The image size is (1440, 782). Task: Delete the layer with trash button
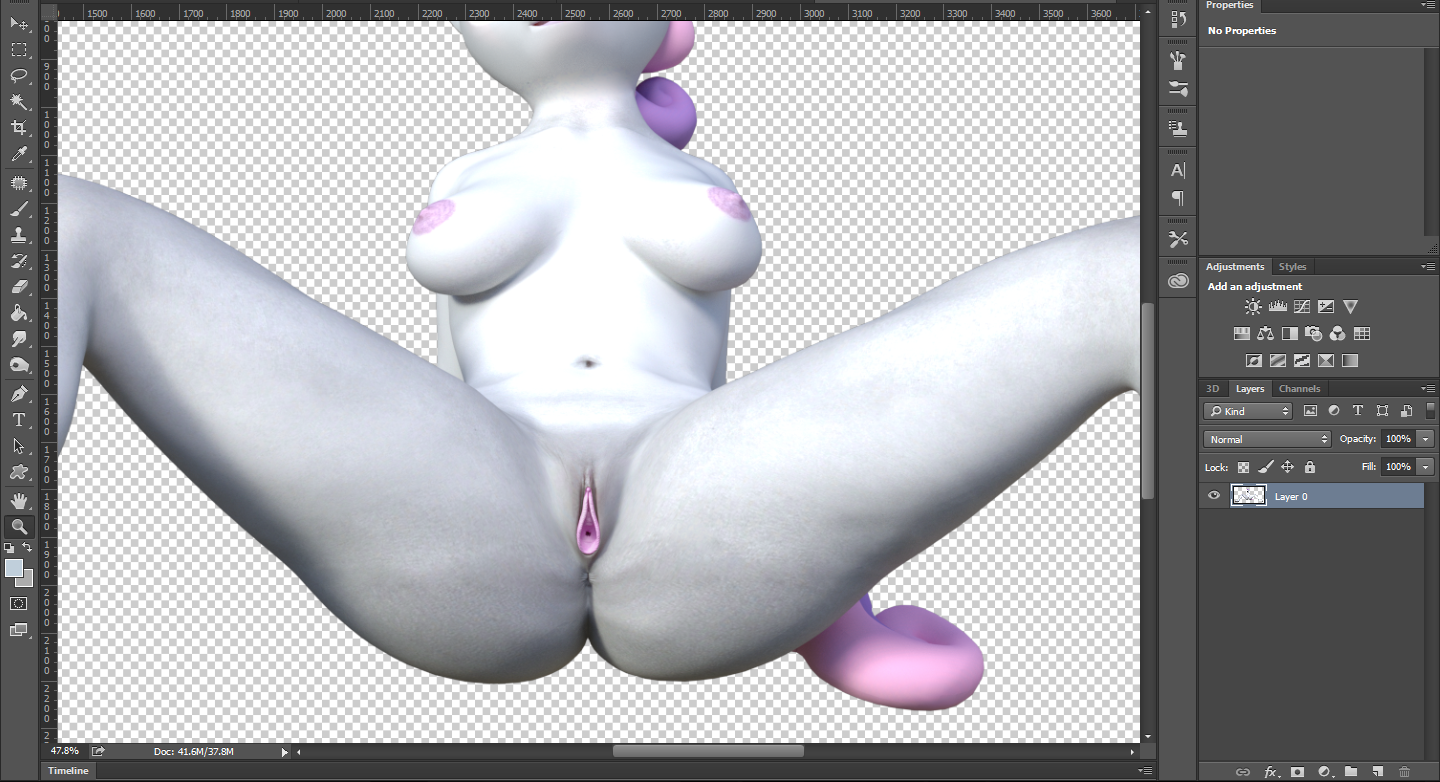[x=1404, y=772]
